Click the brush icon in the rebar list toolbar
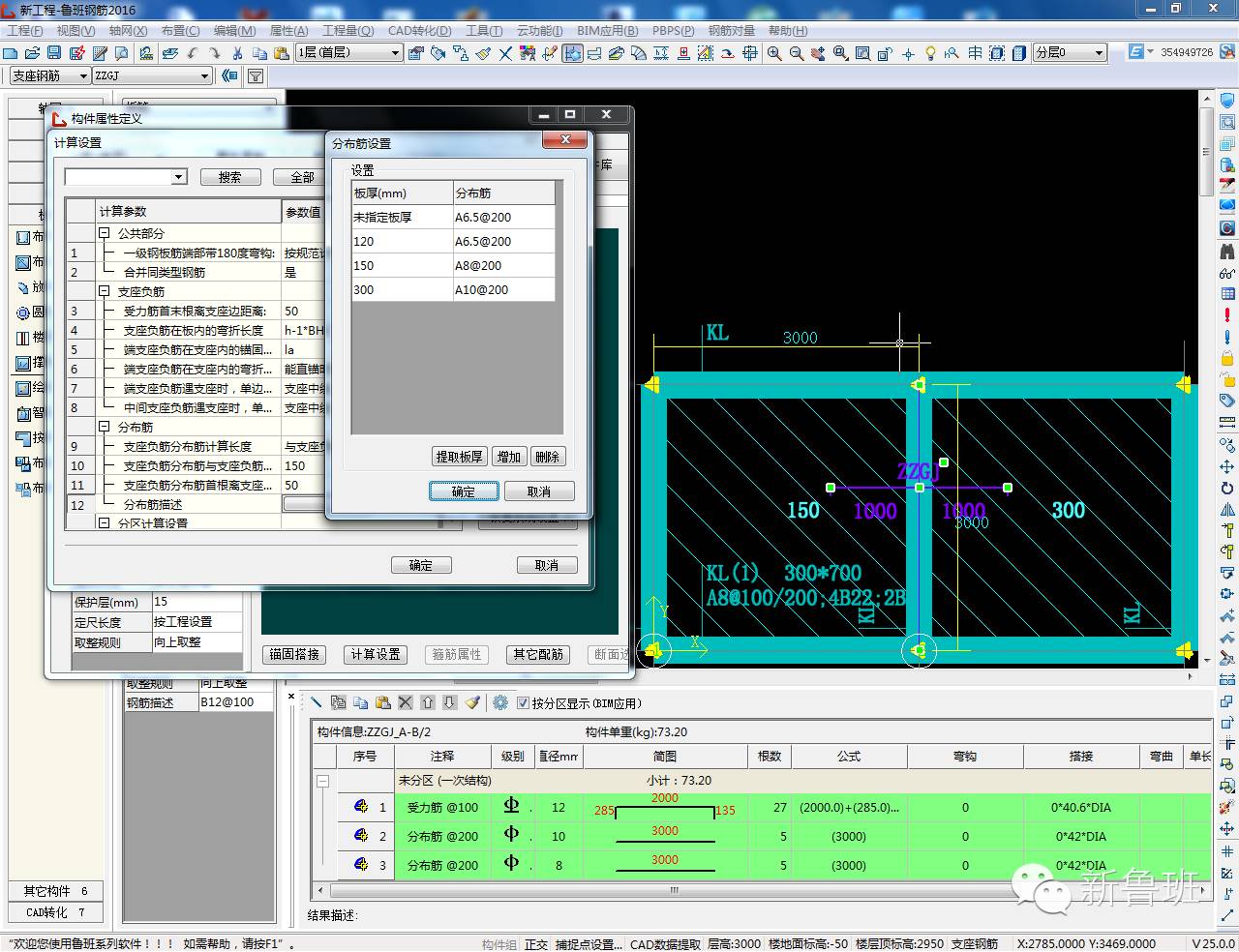Viewport: 1239px width, 952px height. [472, 703]
